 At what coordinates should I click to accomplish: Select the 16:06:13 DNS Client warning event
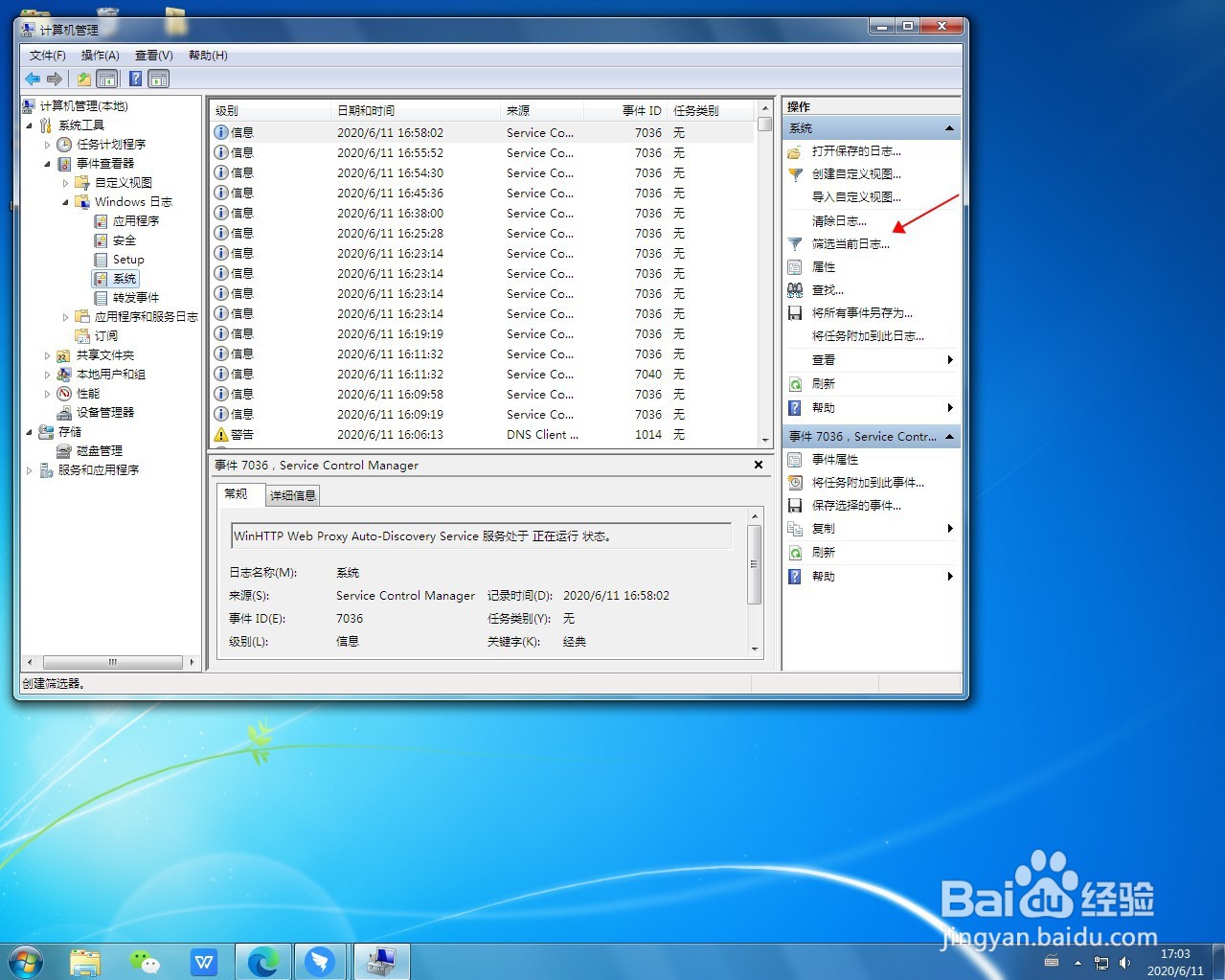pos(483,435)
